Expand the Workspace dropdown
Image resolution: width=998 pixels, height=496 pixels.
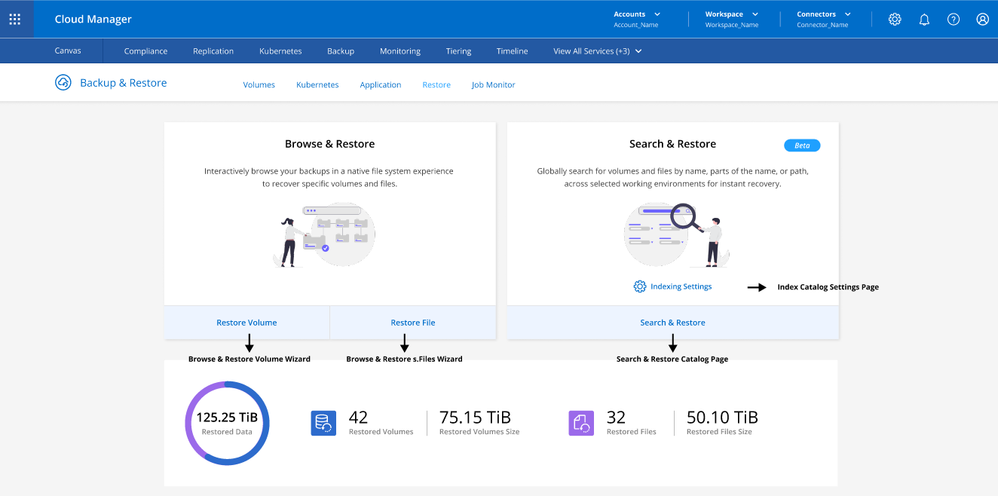[729, 15]
